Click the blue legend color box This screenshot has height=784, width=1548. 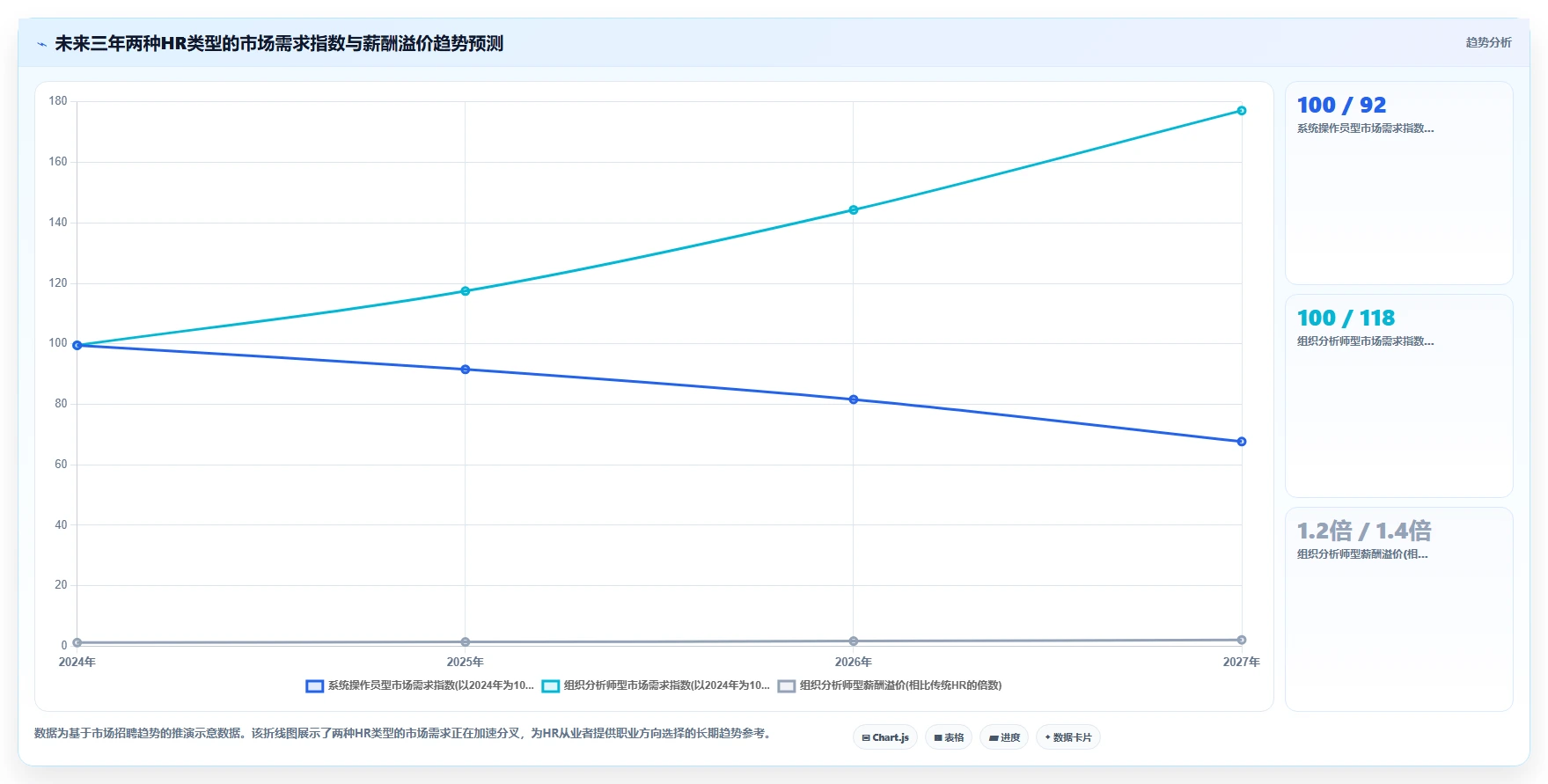coord(315,686)
